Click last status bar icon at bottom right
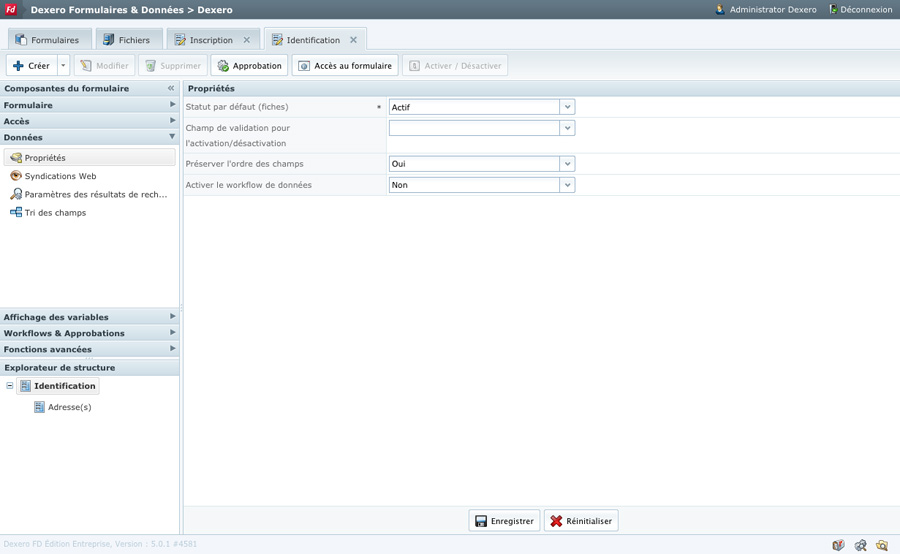This screenshot has width=900, height=554. 882,545
